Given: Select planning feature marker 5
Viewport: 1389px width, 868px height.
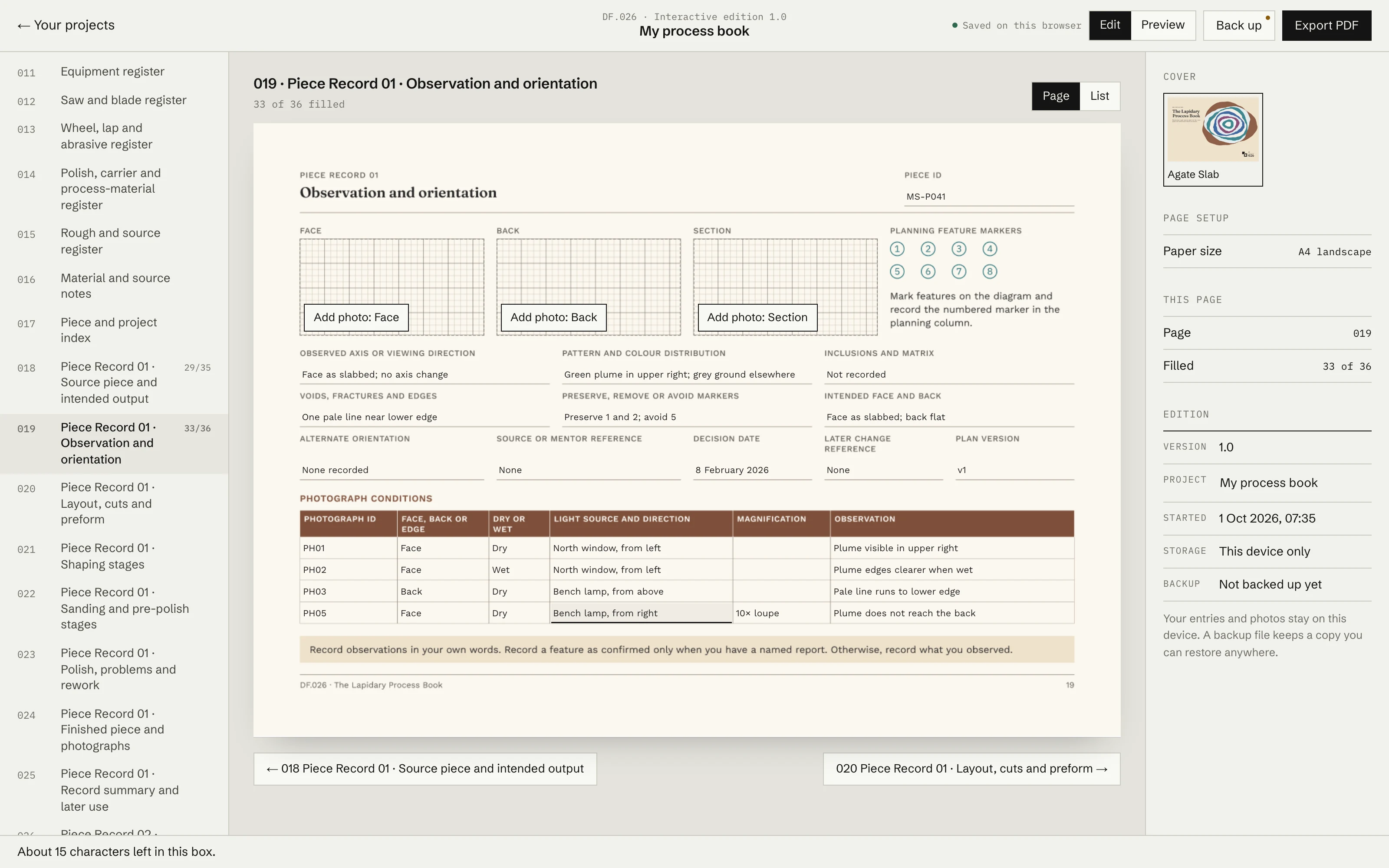Looking at the screenshot, I should pyautogui.click(x=897, y=272).
